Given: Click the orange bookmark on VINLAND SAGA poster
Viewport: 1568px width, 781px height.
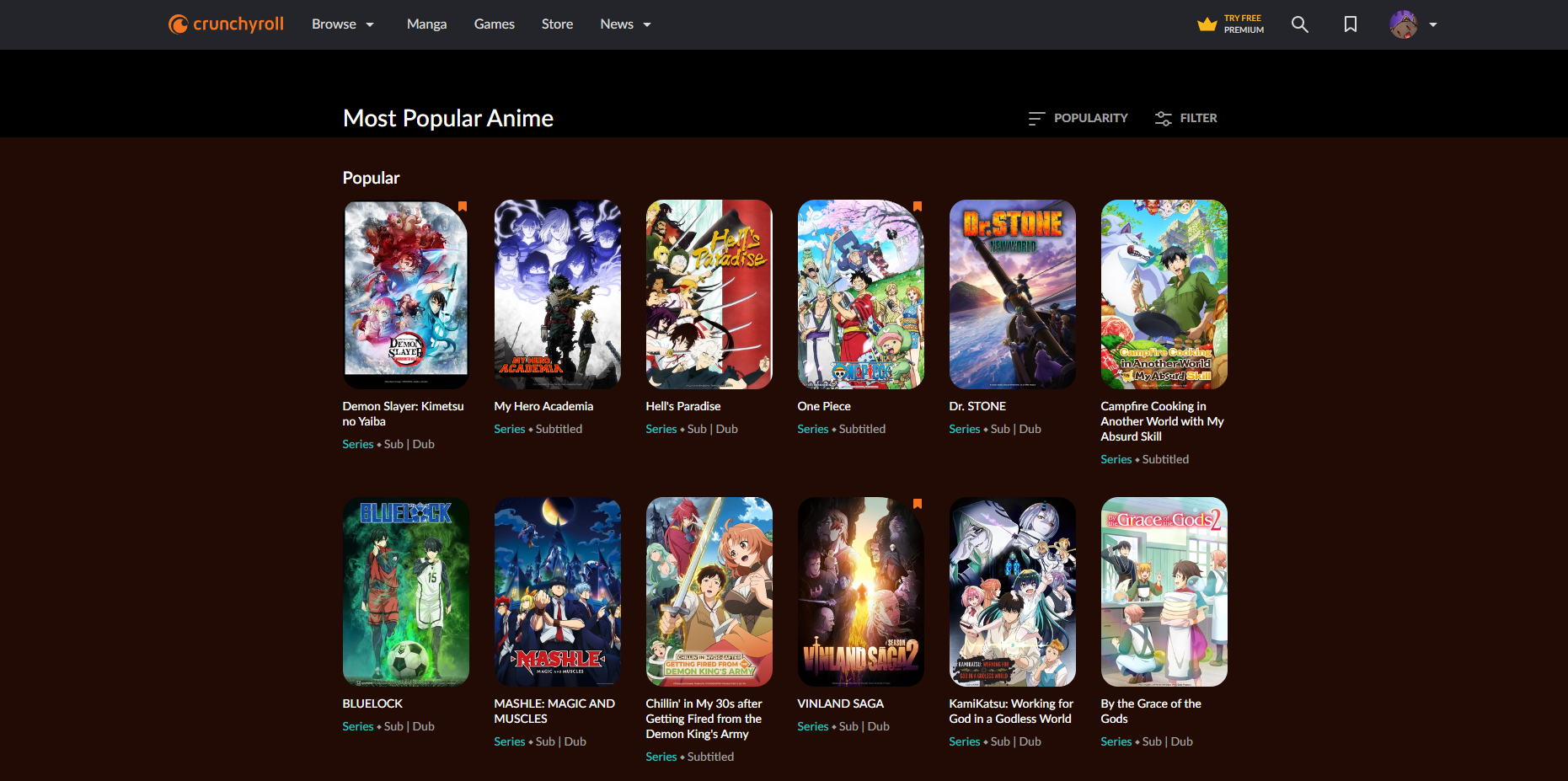Looking at the screenshot, I should [918, 504].
